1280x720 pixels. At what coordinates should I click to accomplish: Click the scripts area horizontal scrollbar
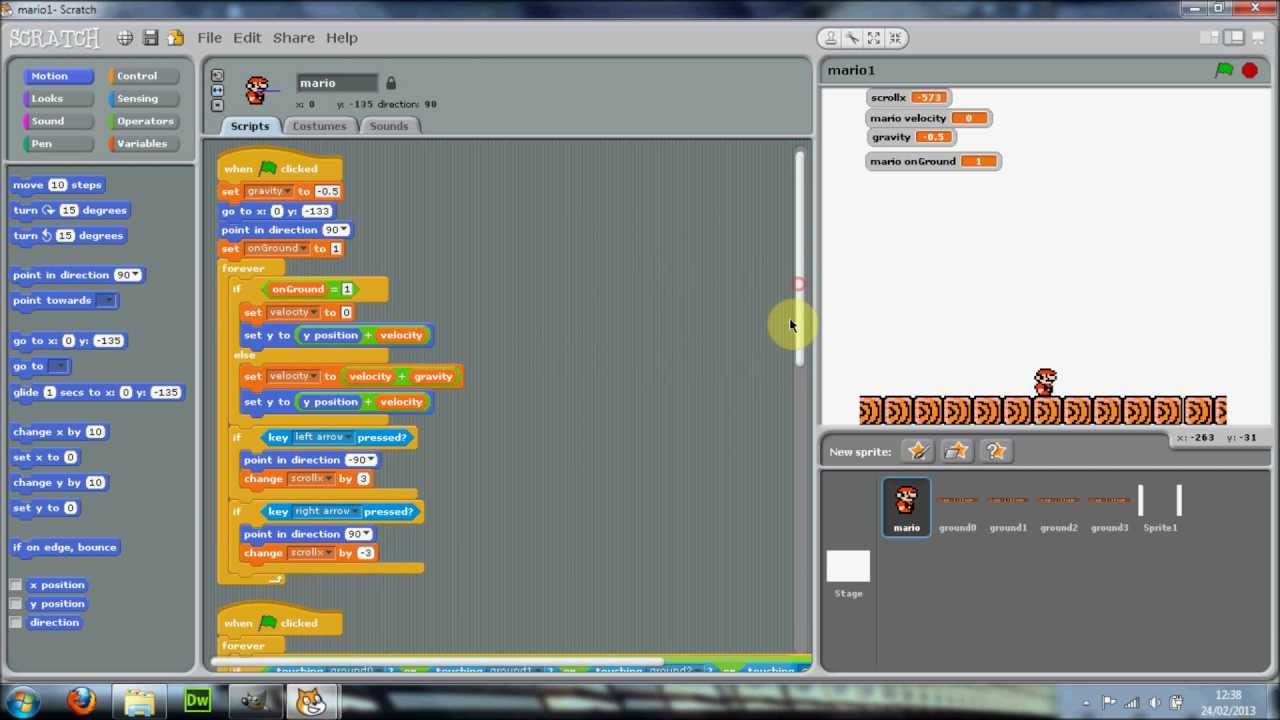coord(438,661)
